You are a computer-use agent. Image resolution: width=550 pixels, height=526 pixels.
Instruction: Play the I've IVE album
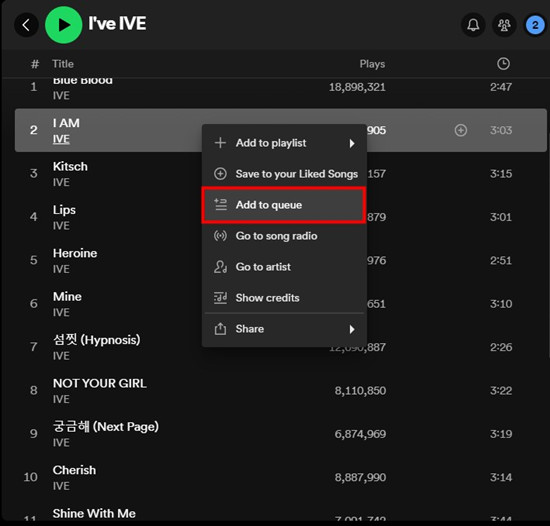point(63,25)
